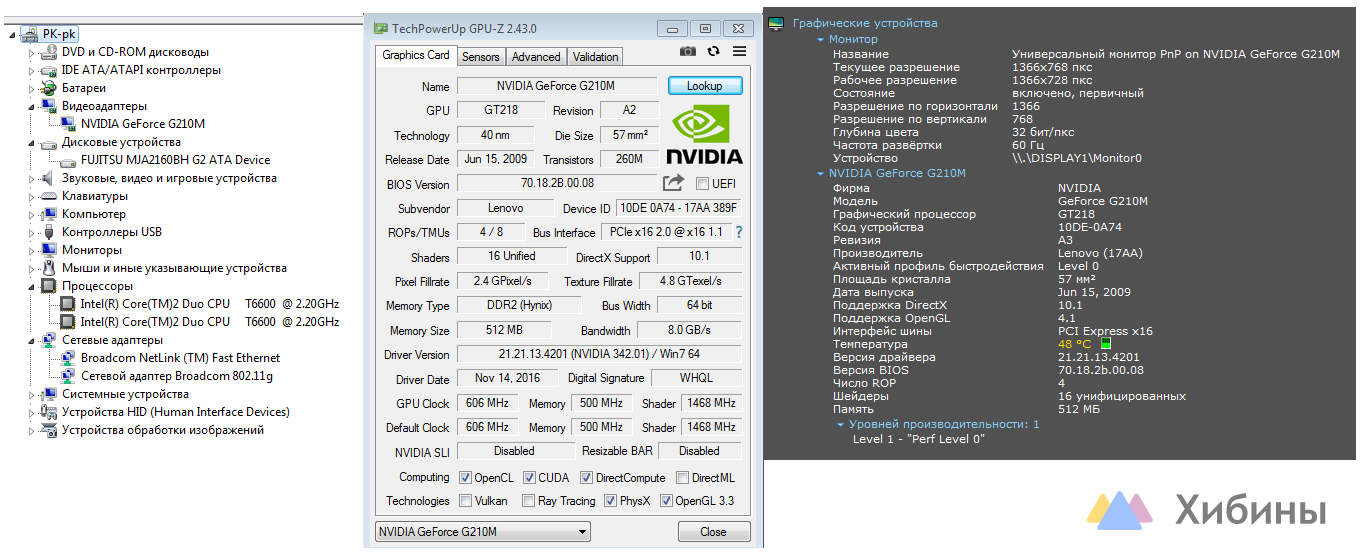This screenshot has width=1363, height=555.
Task: Click the Level 1 - "Perf Level 0" entry
Action: pos(919,438)
